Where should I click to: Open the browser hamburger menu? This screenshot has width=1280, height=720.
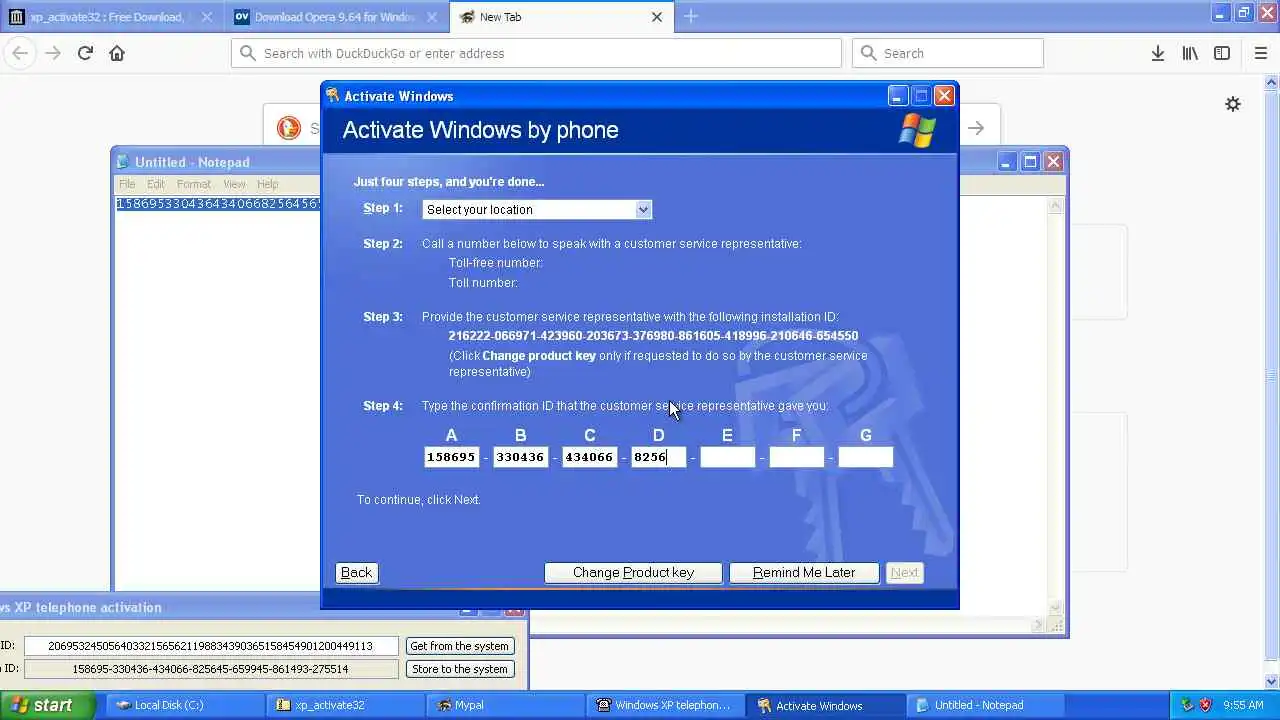point(1261,53)
